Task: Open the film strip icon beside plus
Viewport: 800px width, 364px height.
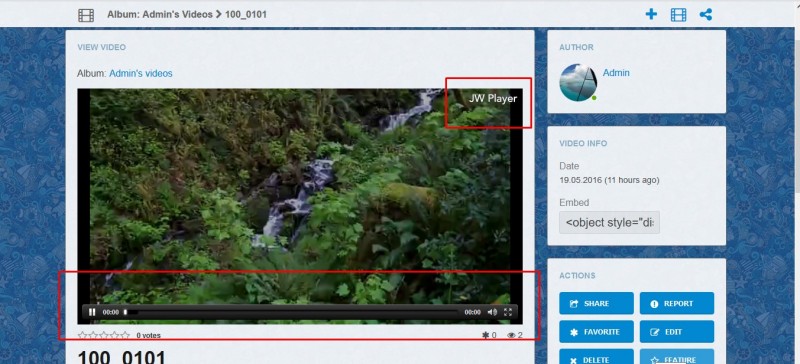Action: [678, 15]
